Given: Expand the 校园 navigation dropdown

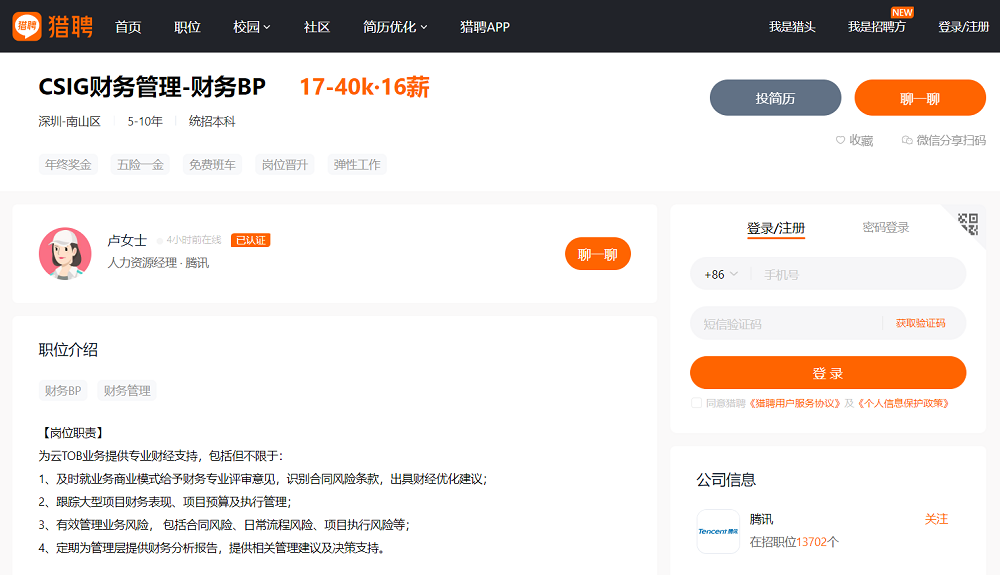Looking at the screenshot, I should [252, 27].
